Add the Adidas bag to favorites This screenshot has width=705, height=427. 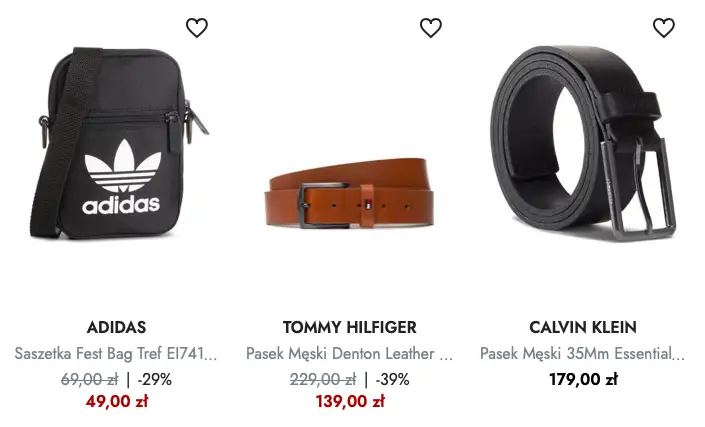point(197,28)
